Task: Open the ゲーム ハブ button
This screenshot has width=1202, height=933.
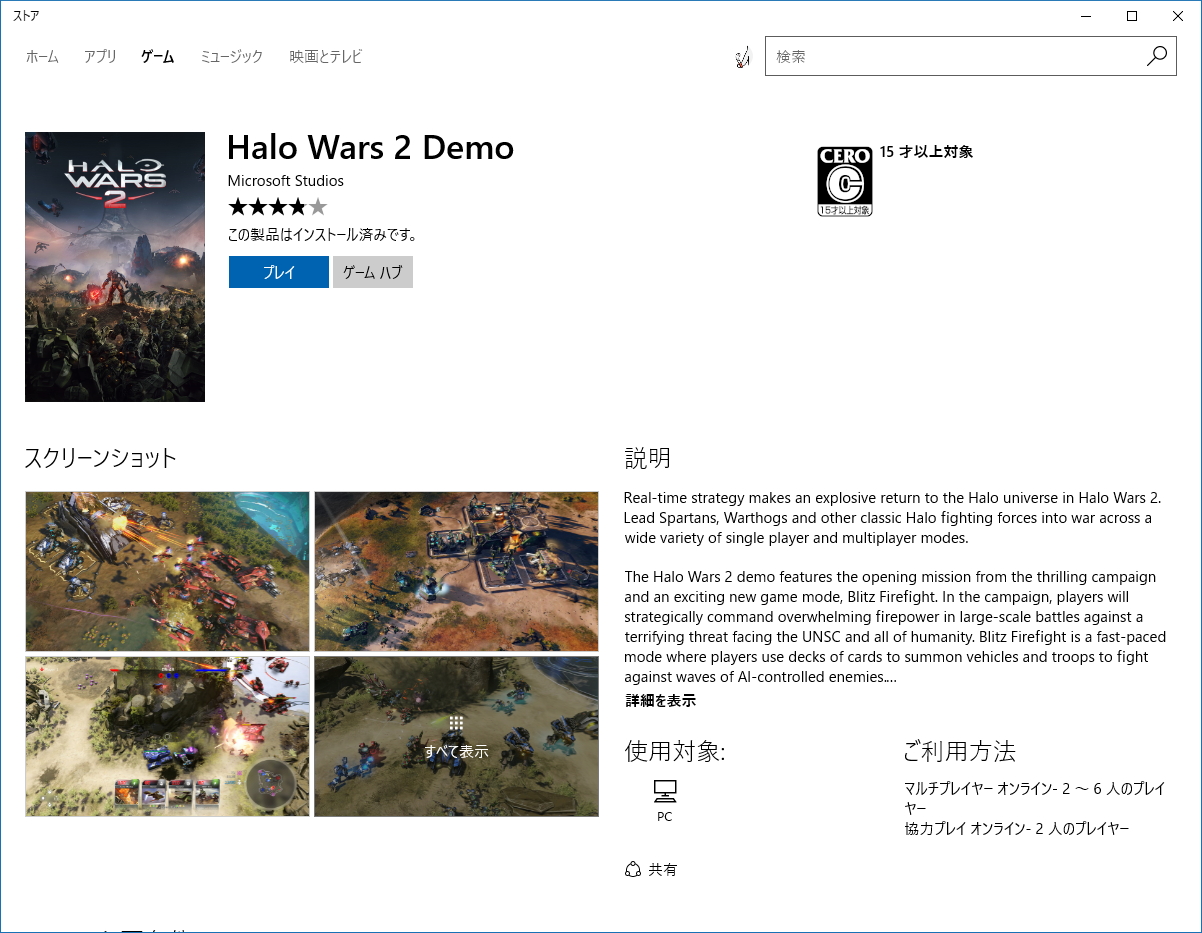Action: [x=372, y=271]
